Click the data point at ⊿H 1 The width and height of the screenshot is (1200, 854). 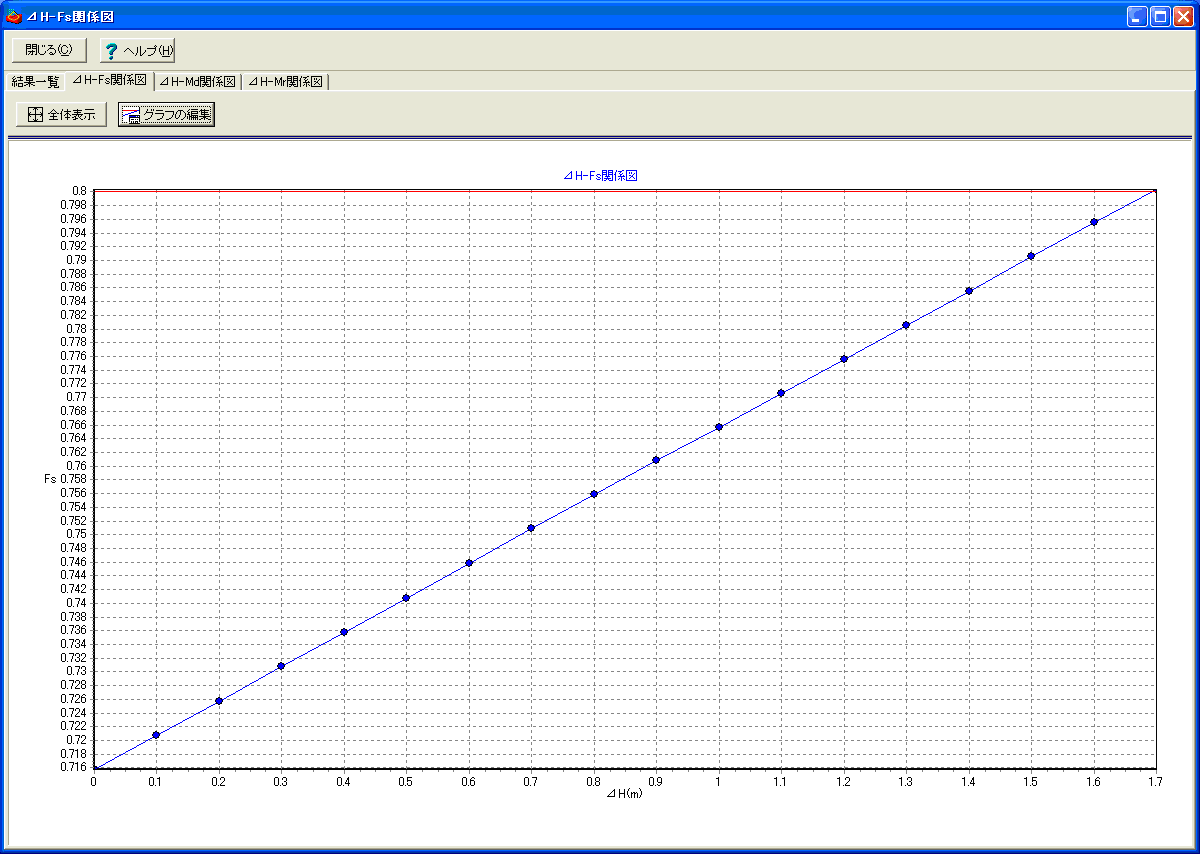tap(719, 427)
